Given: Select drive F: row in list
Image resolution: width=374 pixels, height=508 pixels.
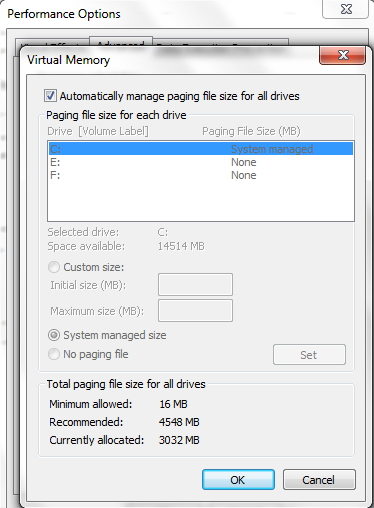Looking at the screenshot, I should 201,175.
